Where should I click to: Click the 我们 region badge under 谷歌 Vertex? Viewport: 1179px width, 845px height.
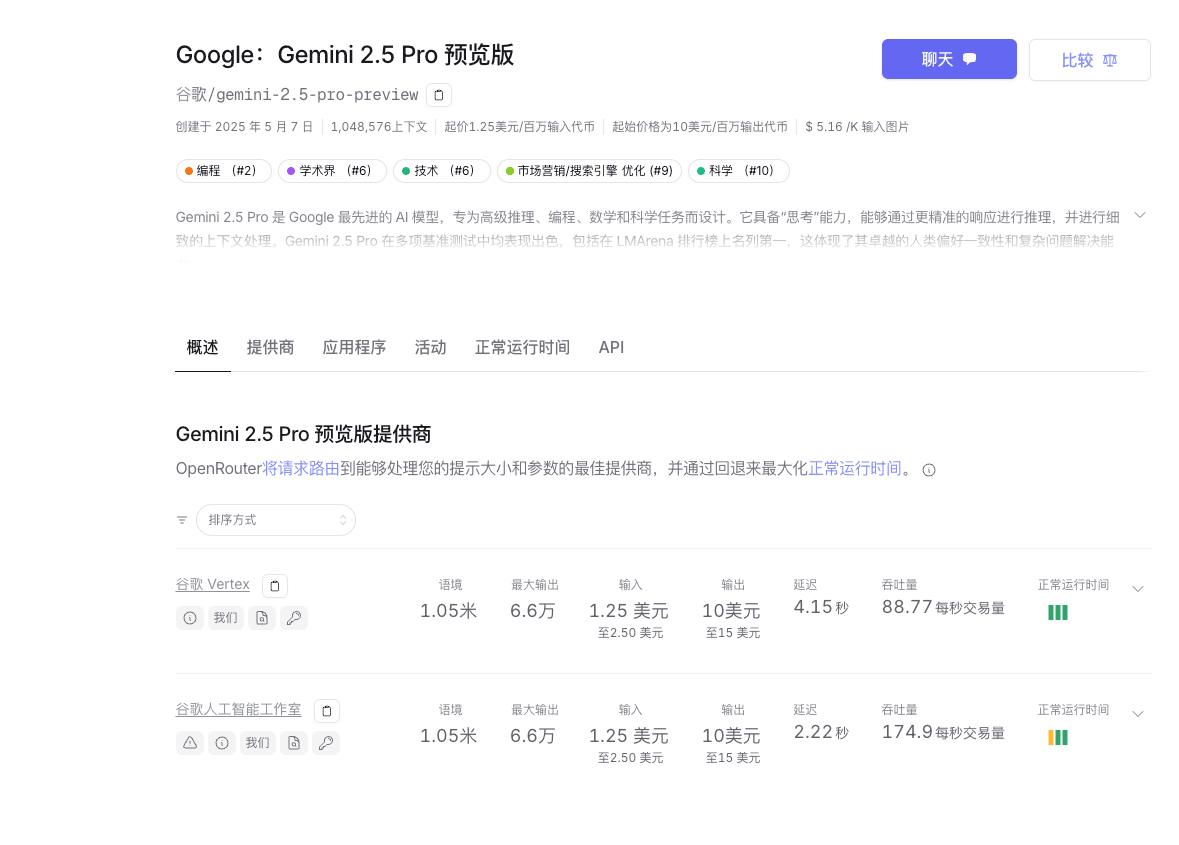[226, 618]
